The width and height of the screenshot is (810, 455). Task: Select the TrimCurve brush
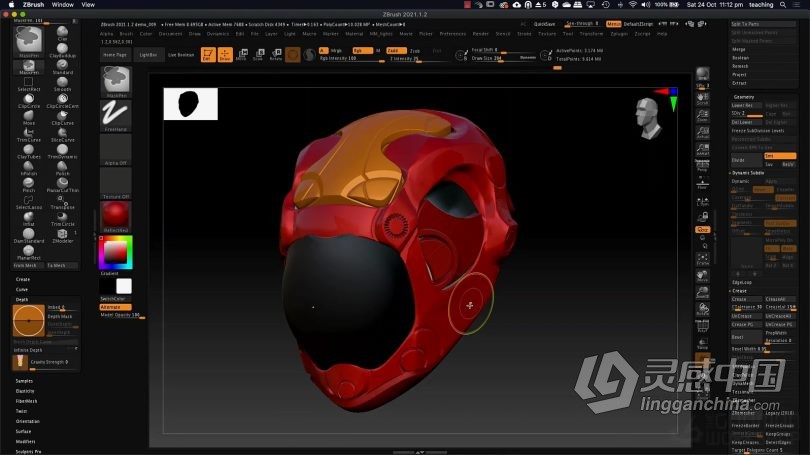click(29, 134)
